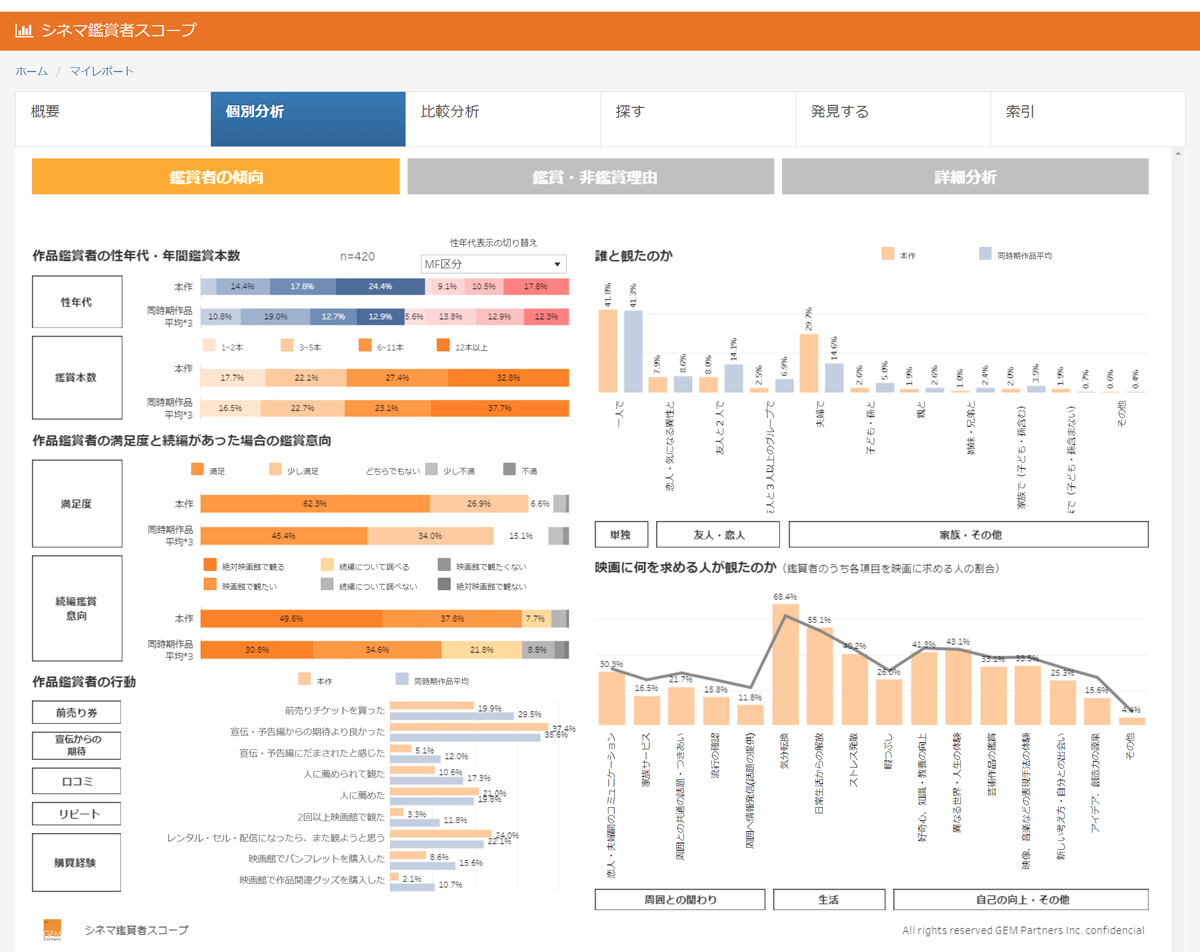1200x952 pixels.
Task: Click the ホーム breadcrumb link
Action: point(31,72)
